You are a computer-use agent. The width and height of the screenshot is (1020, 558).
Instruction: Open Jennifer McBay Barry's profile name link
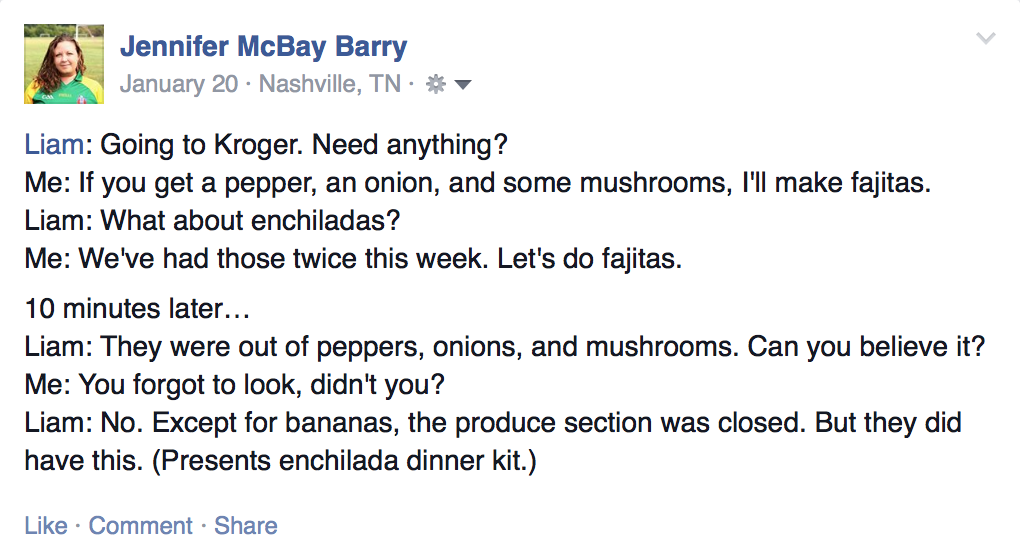point(263,46)
